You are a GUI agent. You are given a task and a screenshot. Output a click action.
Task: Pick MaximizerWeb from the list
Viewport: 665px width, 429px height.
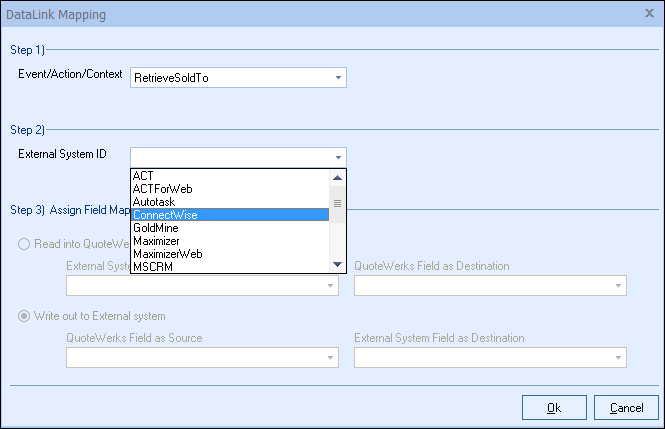pyautogui.click(x=167, y=254)
